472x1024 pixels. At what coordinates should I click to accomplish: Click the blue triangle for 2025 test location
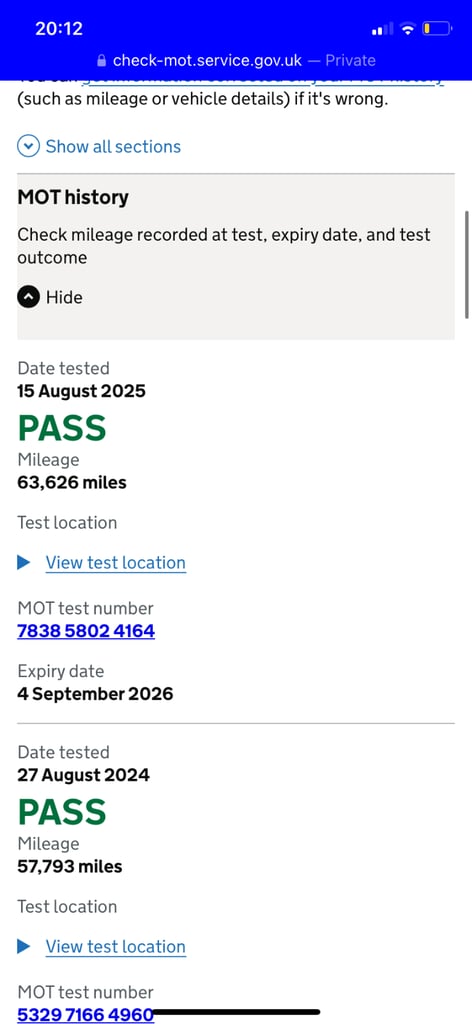24,562
